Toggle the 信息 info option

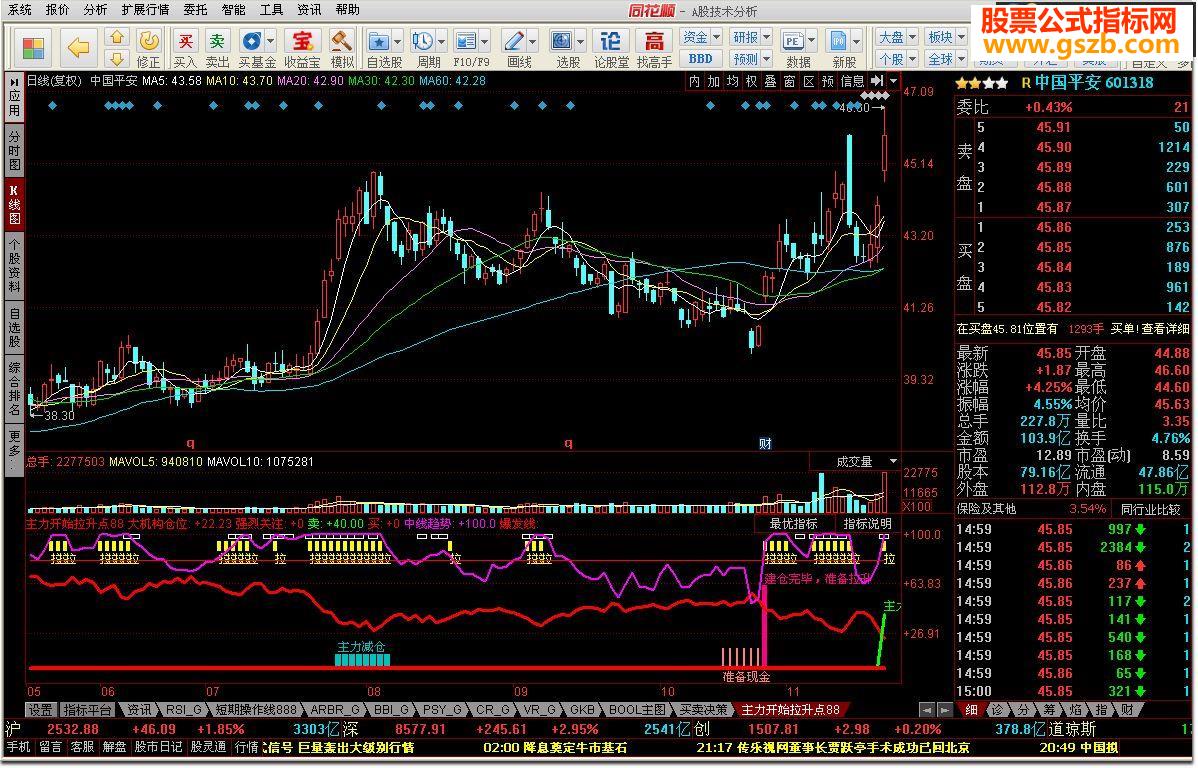click(852, 81)
